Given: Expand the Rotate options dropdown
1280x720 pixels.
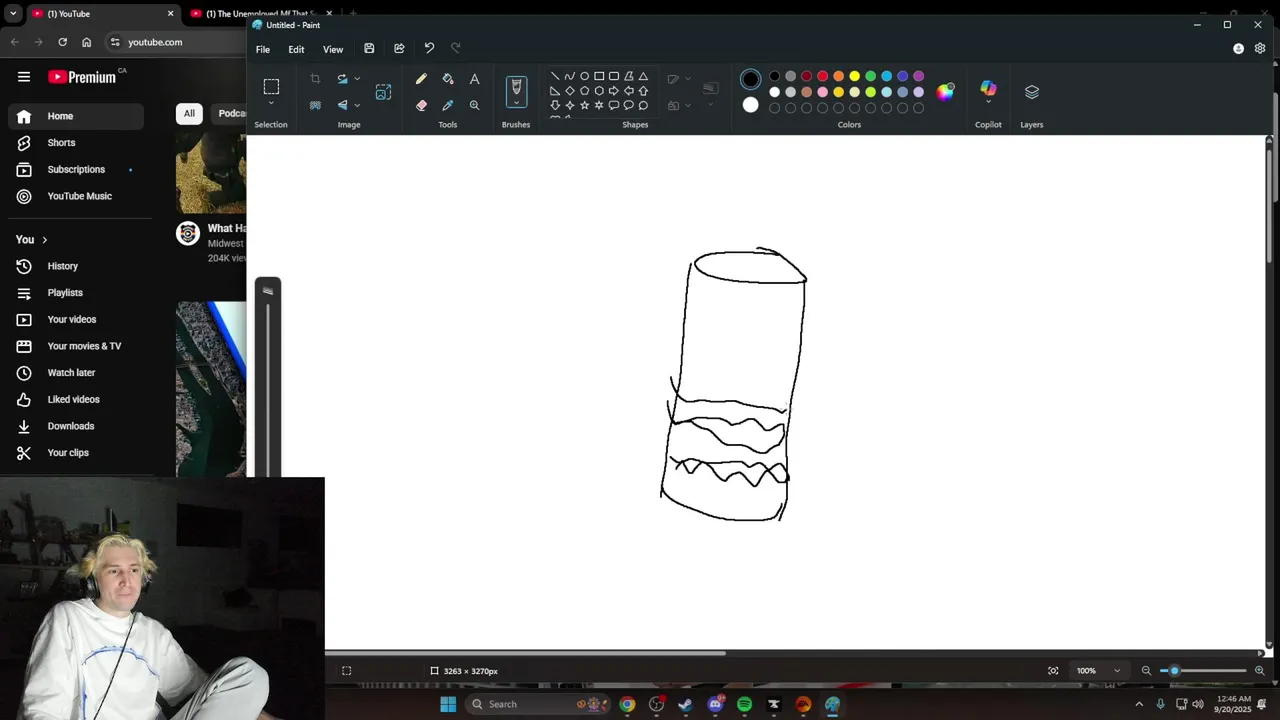Looking at the screenshot, I should 357,79.
